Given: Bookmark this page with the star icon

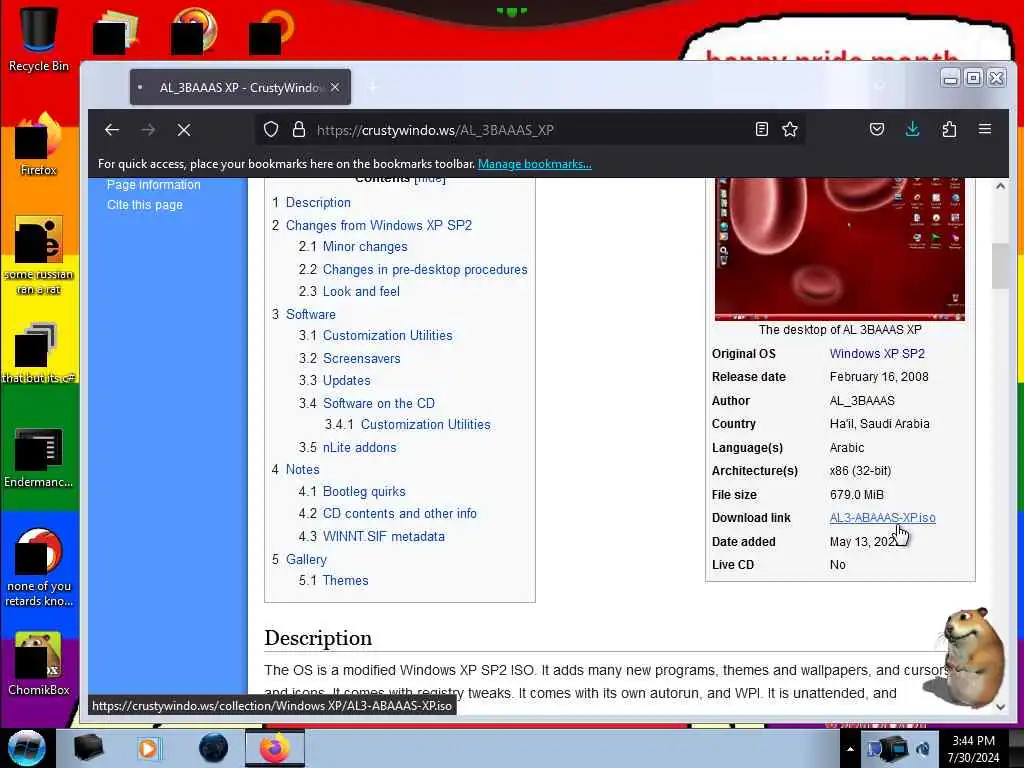Looking at the screenshot, I should click(x=790, y=129).
